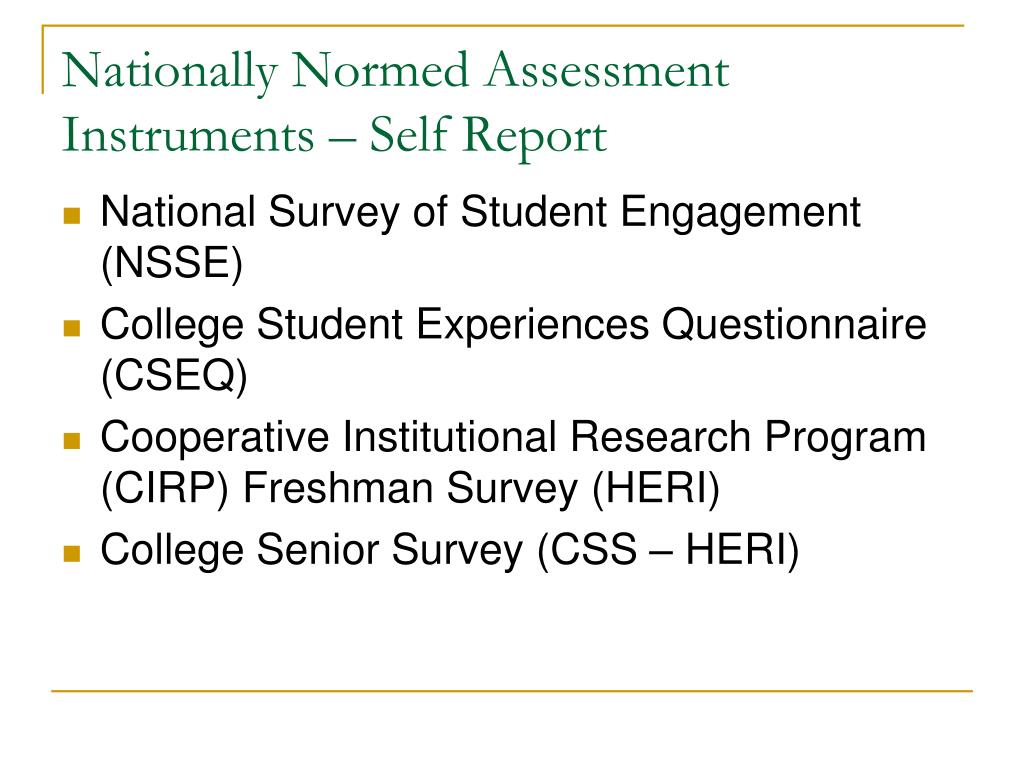The height and width of the screenshot is (768, 1024).
Task: Select the text 'National Survey of Student Engagement'
Action: point(481,214)
